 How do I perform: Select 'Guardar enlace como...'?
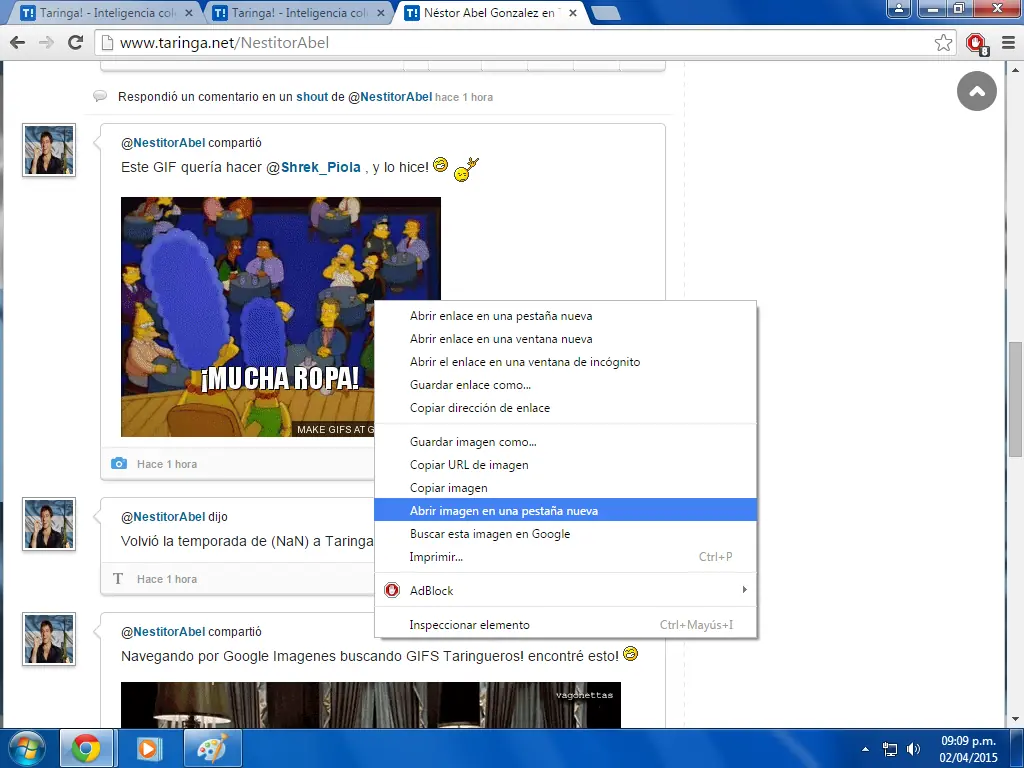coord(566,385)
